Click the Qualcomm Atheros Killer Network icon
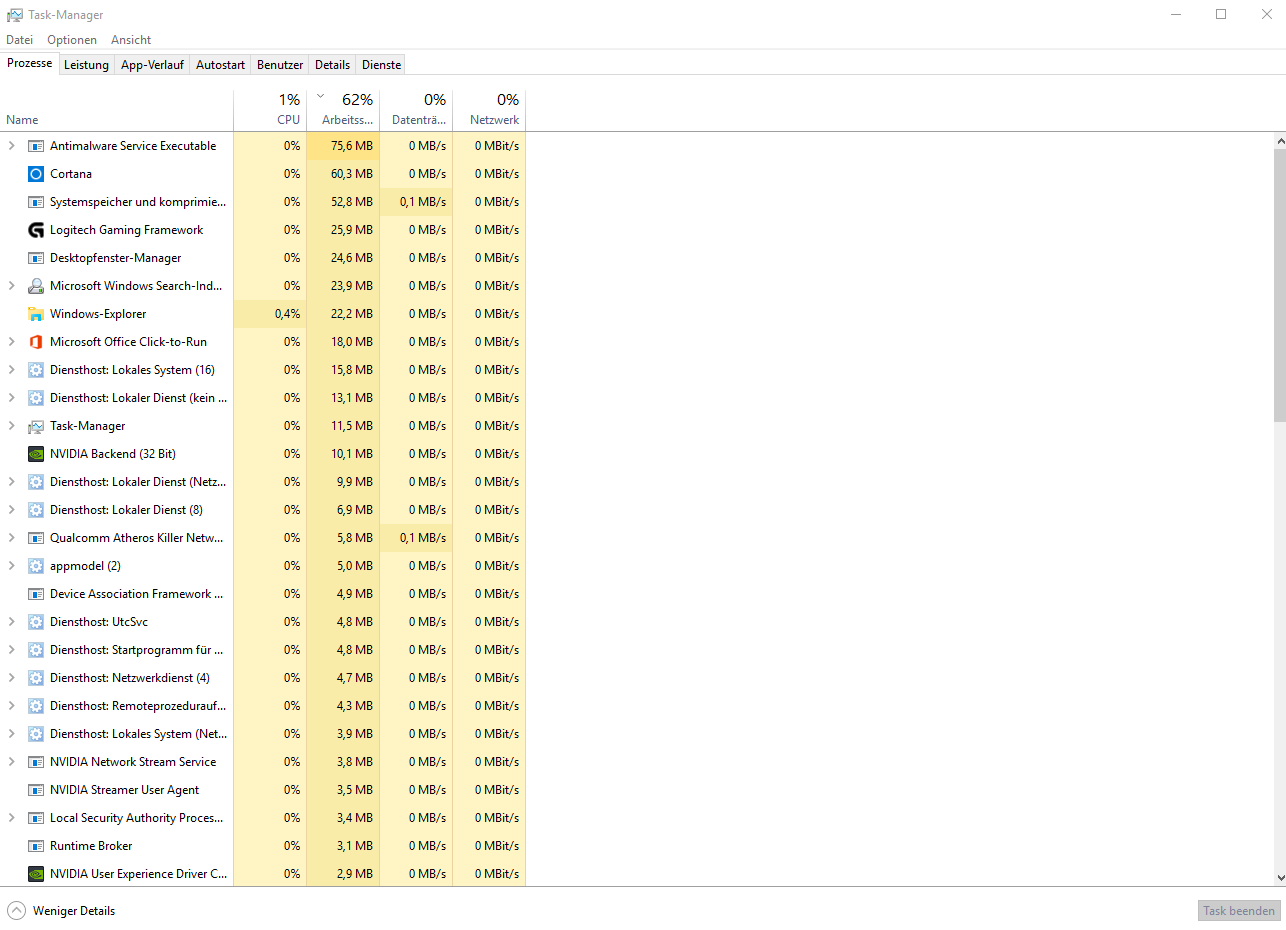Screen dimensions: 1286x930 point(36,538)
